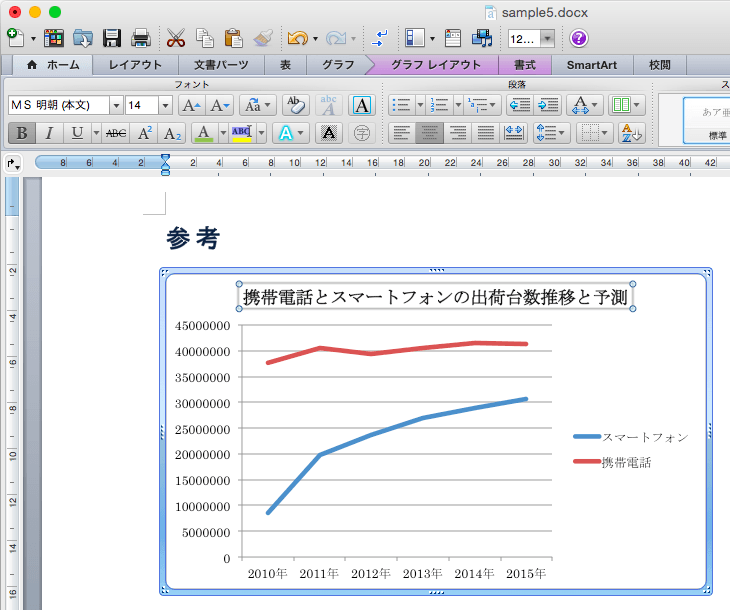The width and height of the screenshot is (730, 610).
Task: Expand the numbered list dropdown arrow
Action: [458, 105]
